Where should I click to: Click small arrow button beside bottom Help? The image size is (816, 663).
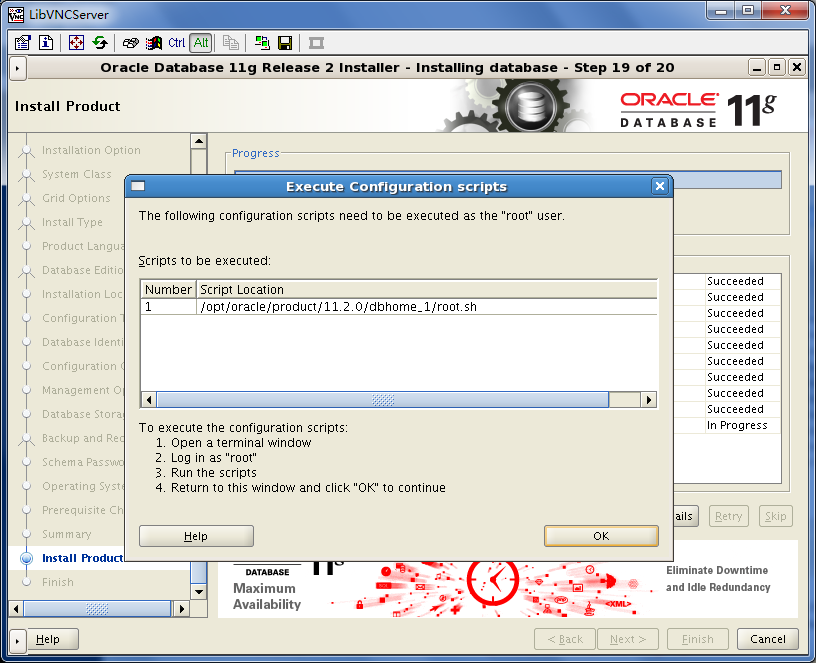point(17,641)
